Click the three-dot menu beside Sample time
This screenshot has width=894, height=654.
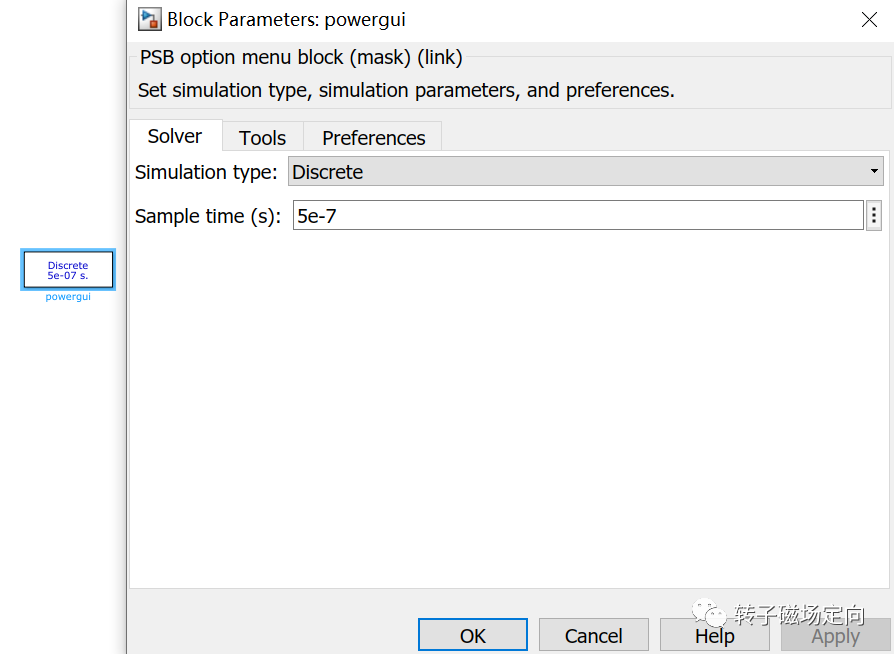point(873,216)
